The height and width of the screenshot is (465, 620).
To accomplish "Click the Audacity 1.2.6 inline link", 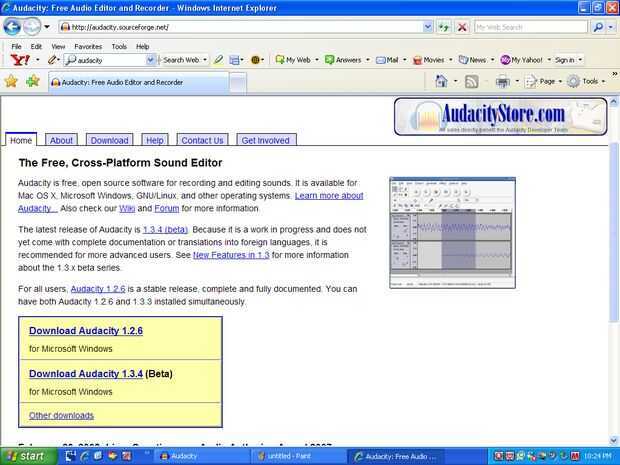I will pyautogui.click(x=98, y=289).
